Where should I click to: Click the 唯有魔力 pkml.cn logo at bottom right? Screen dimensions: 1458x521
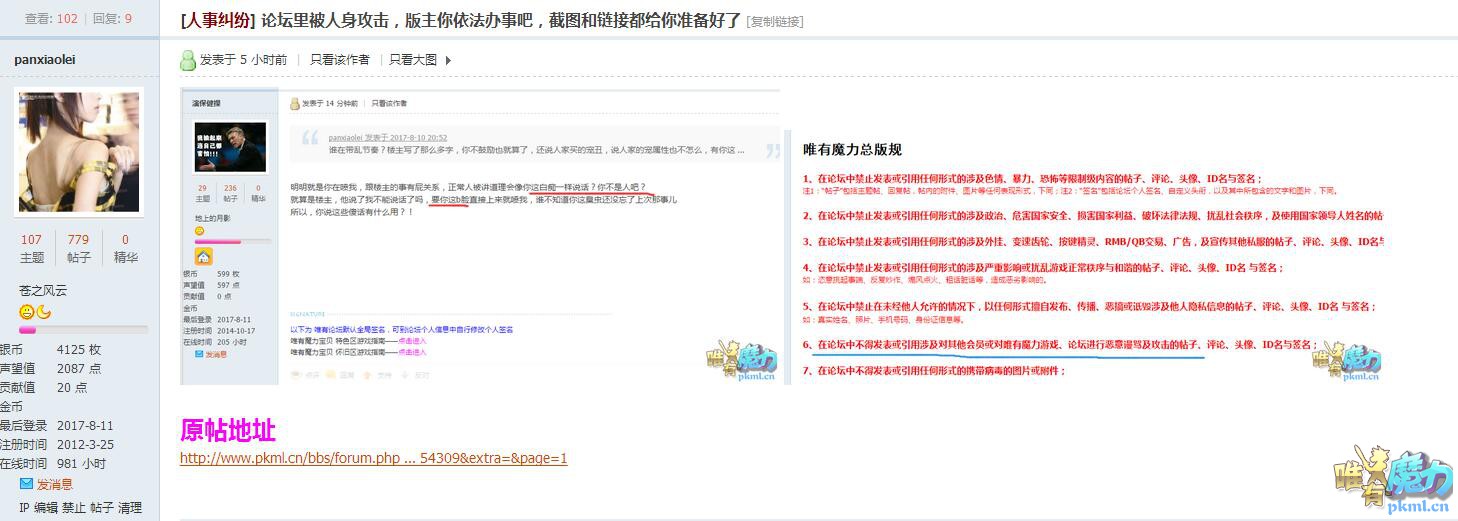1389,479
